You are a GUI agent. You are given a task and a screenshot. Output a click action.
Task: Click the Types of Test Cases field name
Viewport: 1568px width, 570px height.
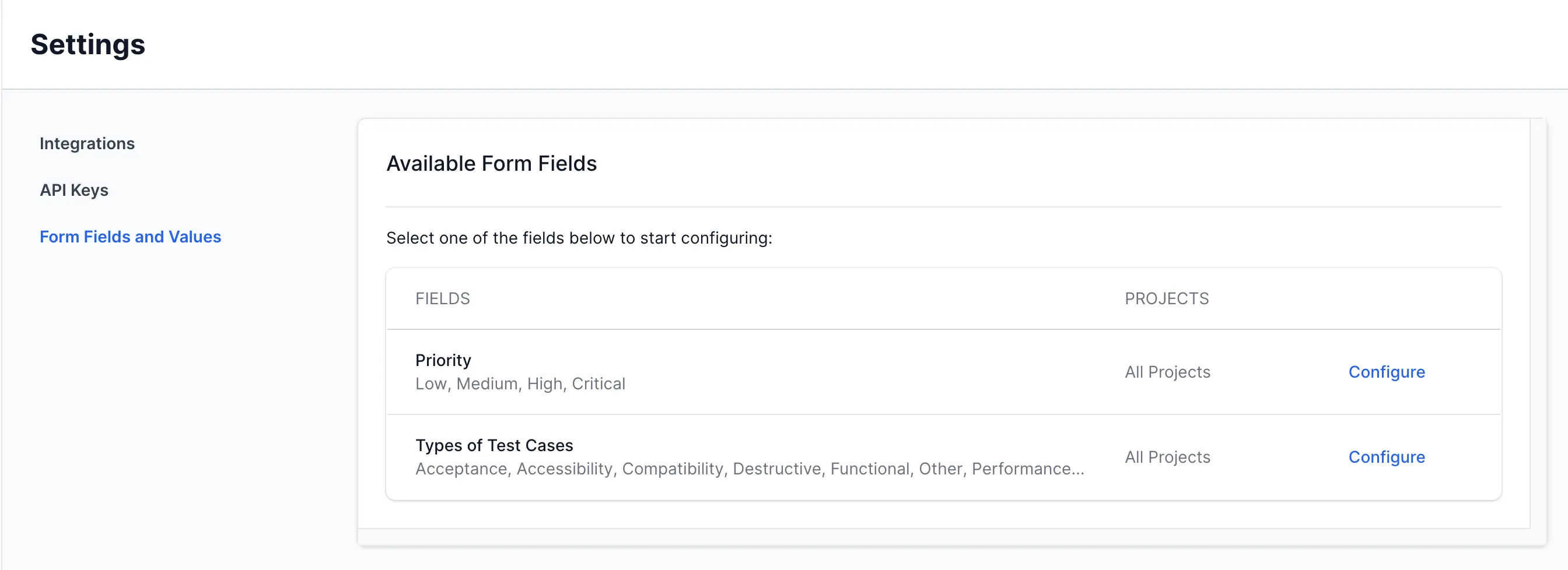pos(494,445)
